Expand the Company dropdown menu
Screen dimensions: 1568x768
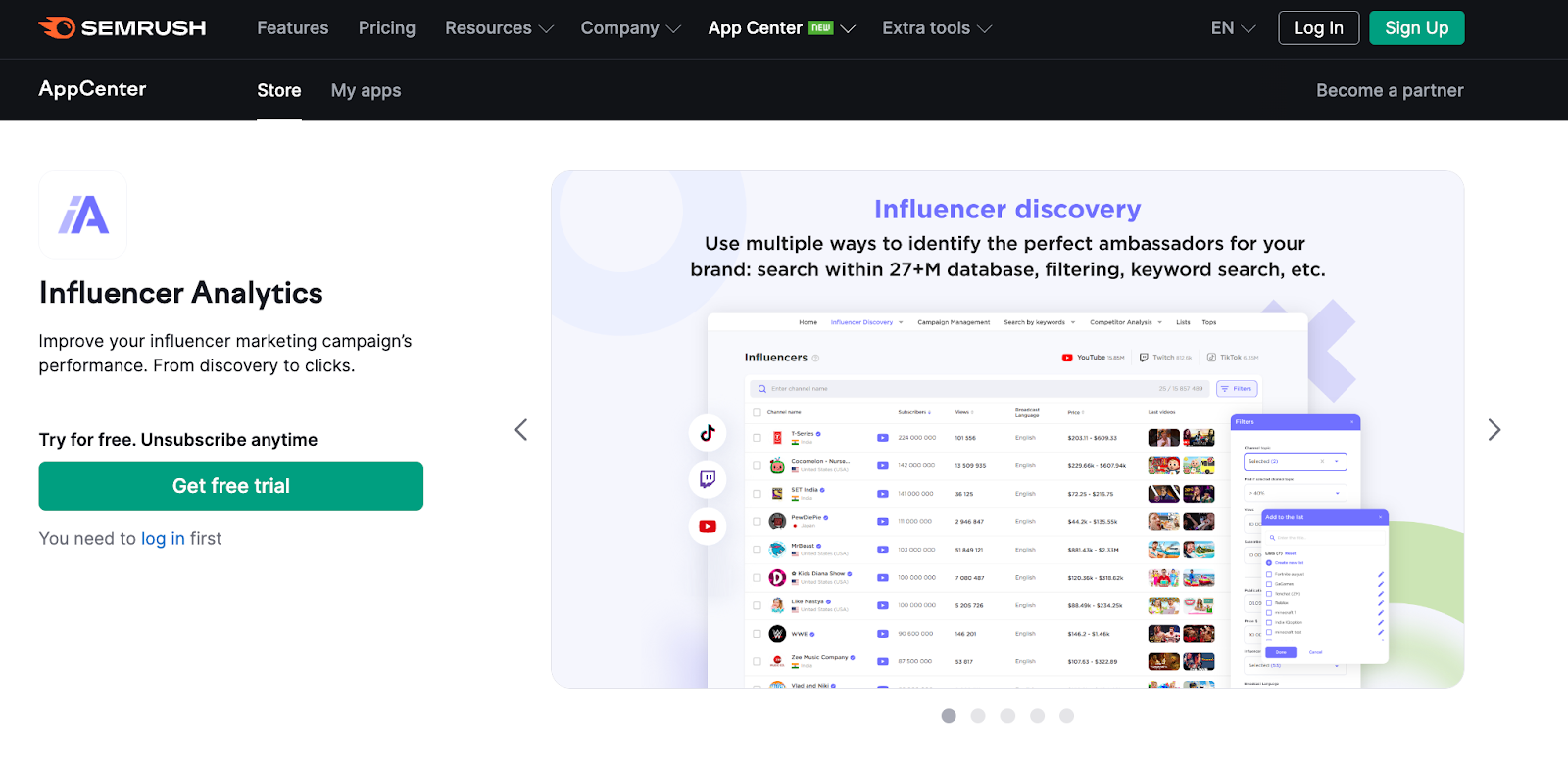(630, 28)
